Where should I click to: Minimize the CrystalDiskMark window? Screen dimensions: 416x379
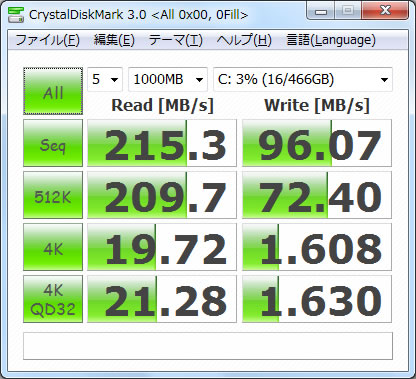pyautogui.click(x=320, y=11)
